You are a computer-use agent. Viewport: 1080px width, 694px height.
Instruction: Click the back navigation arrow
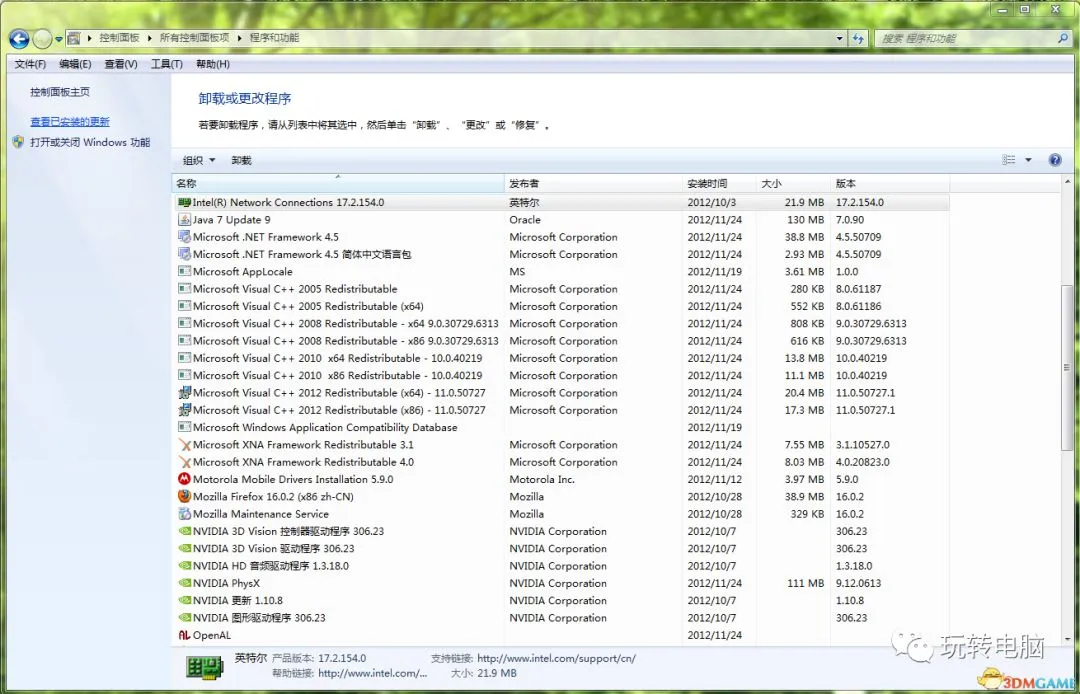pos(19,39)
